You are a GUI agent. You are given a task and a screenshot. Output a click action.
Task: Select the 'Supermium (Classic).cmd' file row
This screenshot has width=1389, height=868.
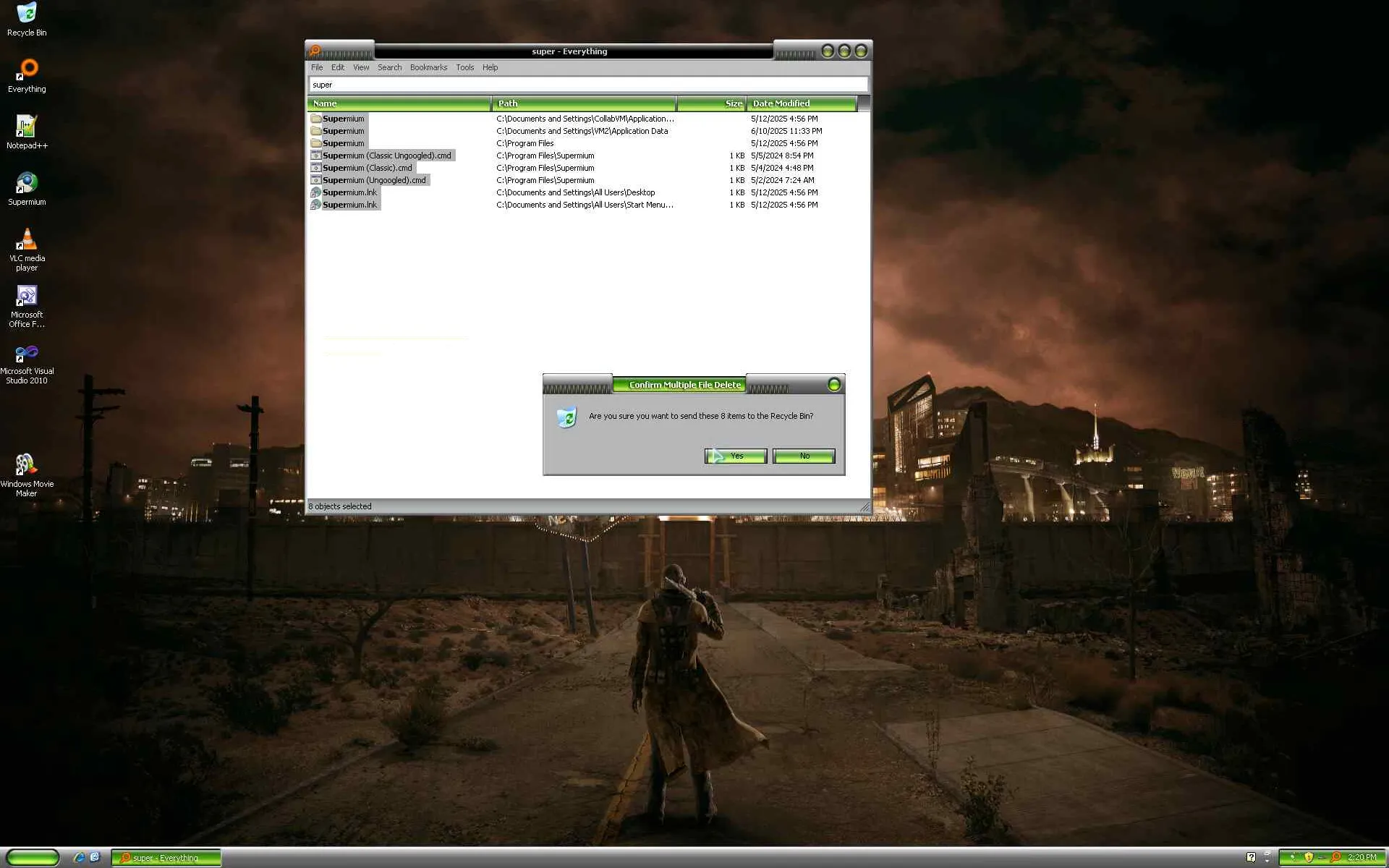[x=368, y=168]
